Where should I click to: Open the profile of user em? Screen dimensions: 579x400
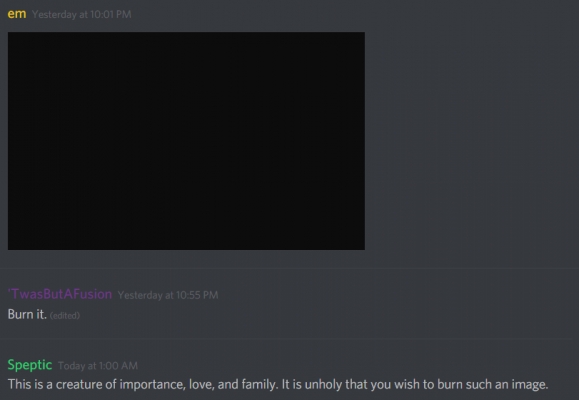click(17, 14)
